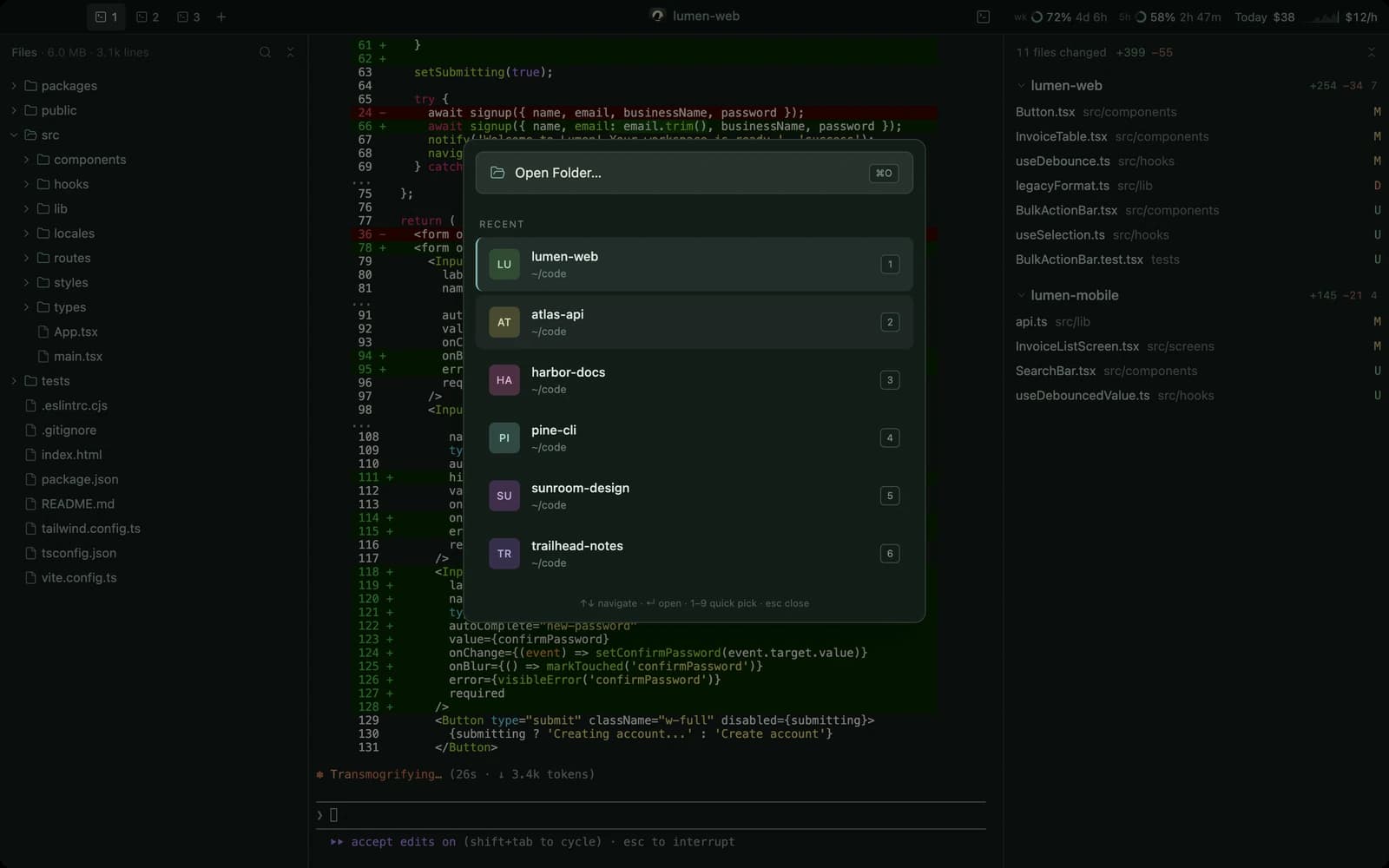Click the TR badge for trailhead-notes

[504, 554]
